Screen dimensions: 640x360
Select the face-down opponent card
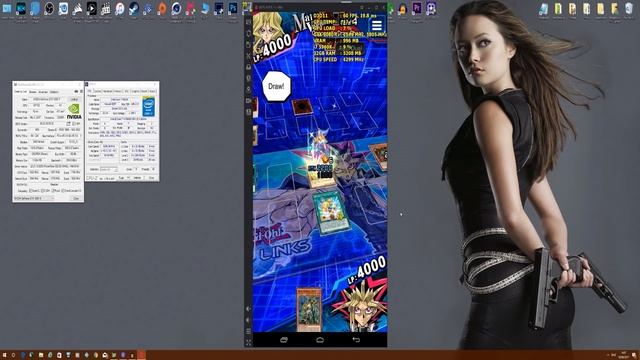pyautogui.click(x=302, y=107)
